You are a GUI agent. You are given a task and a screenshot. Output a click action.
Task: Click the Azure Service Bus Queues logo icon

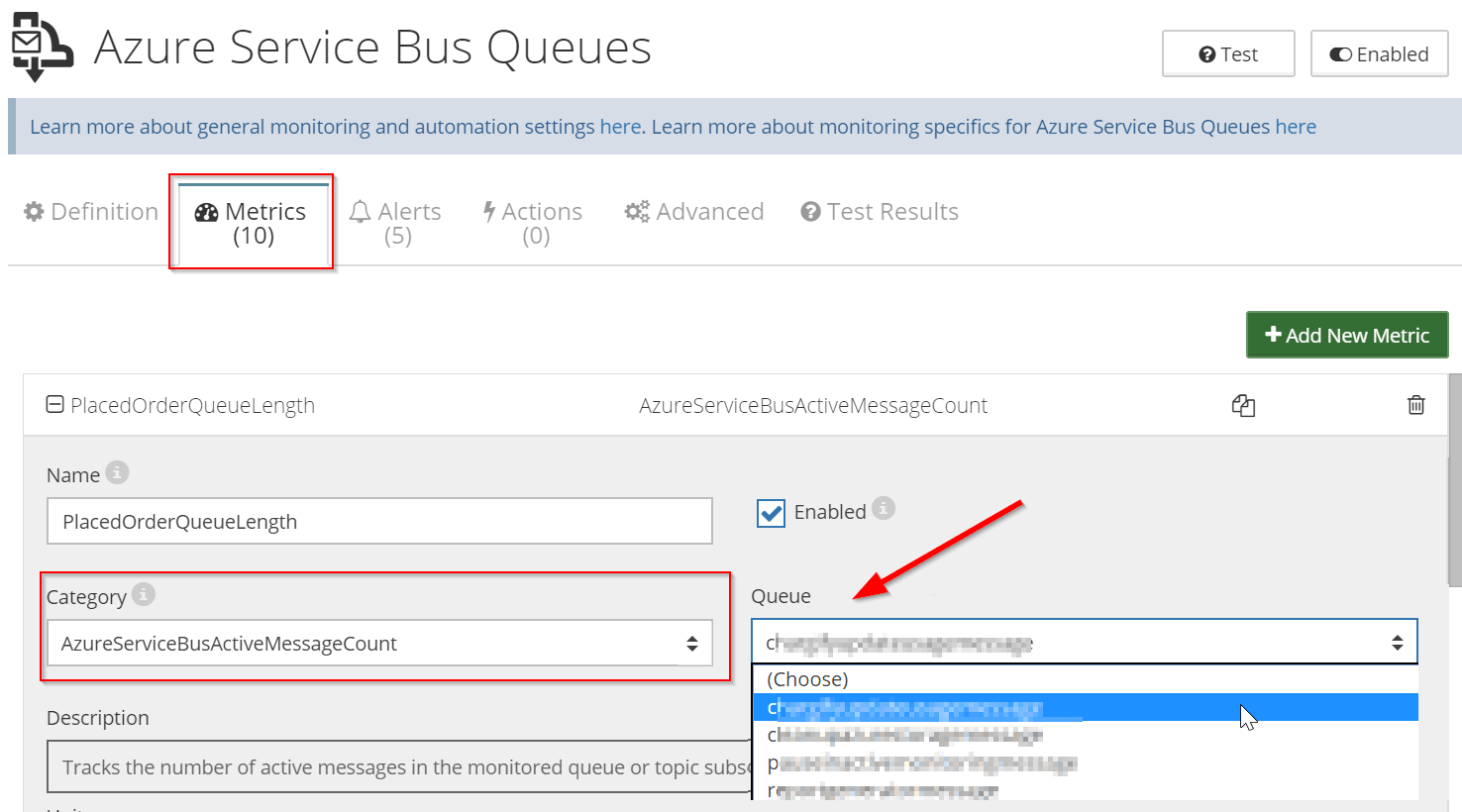[42, 47]
